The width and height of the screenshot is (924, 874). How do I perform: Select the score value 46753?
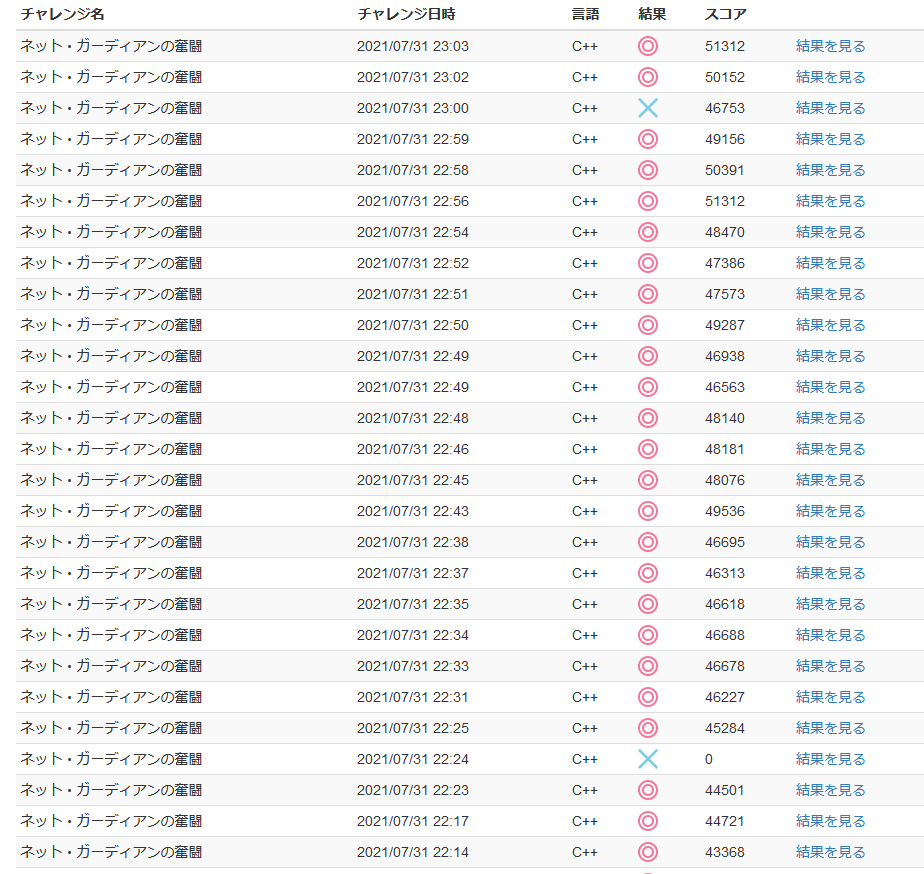(x=725, y=108)
